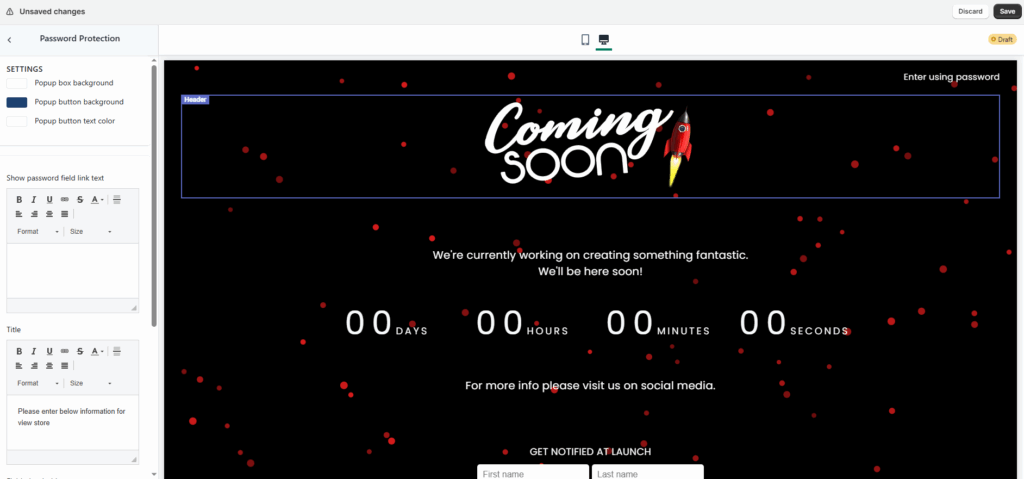Click the Discard button
The width and height of the screenshot is (1024, 479).
(x=970, y=11)
